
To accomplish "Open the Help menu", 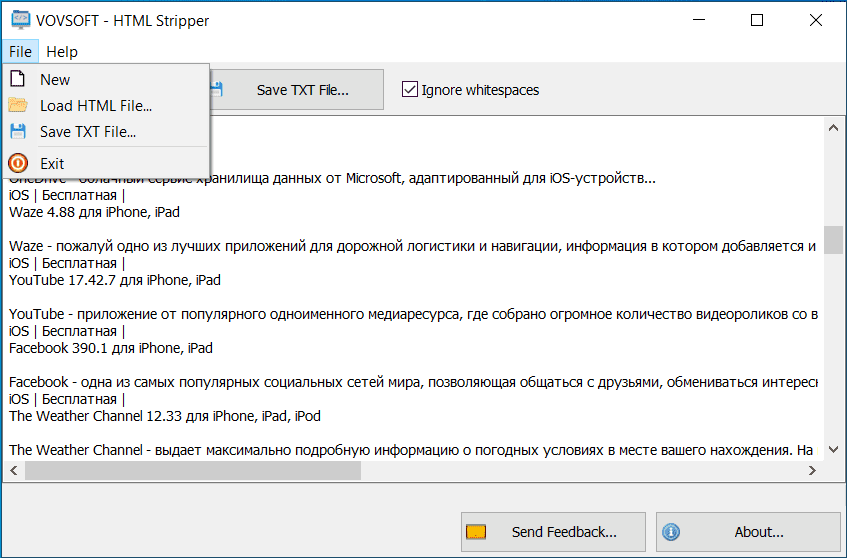I will (x=62, y=52).
